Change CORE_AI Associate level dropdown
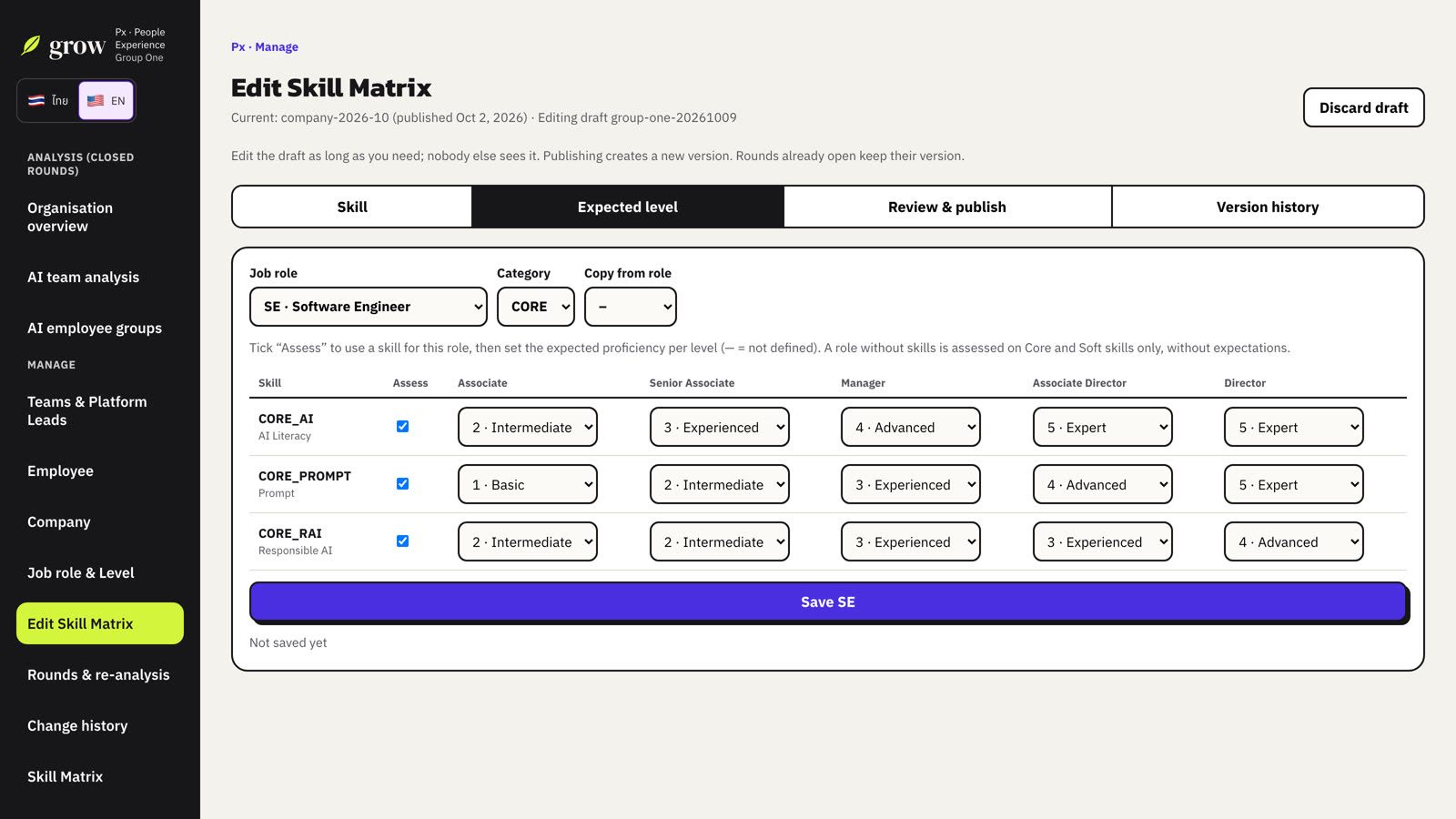The height and width of the screenshot is (819, 1456). (x=528, y=427)
